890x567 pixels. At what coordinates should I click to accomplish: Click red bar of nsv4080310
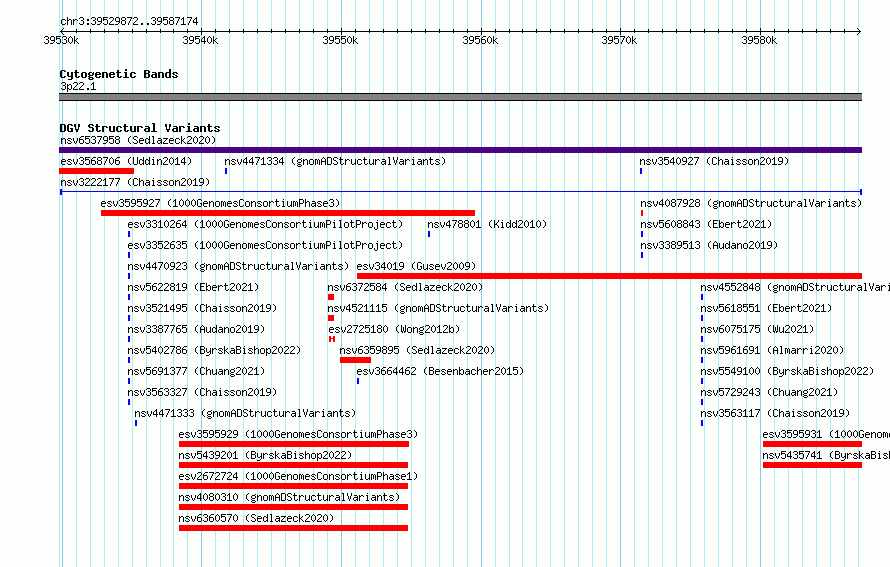coord(293,507)
